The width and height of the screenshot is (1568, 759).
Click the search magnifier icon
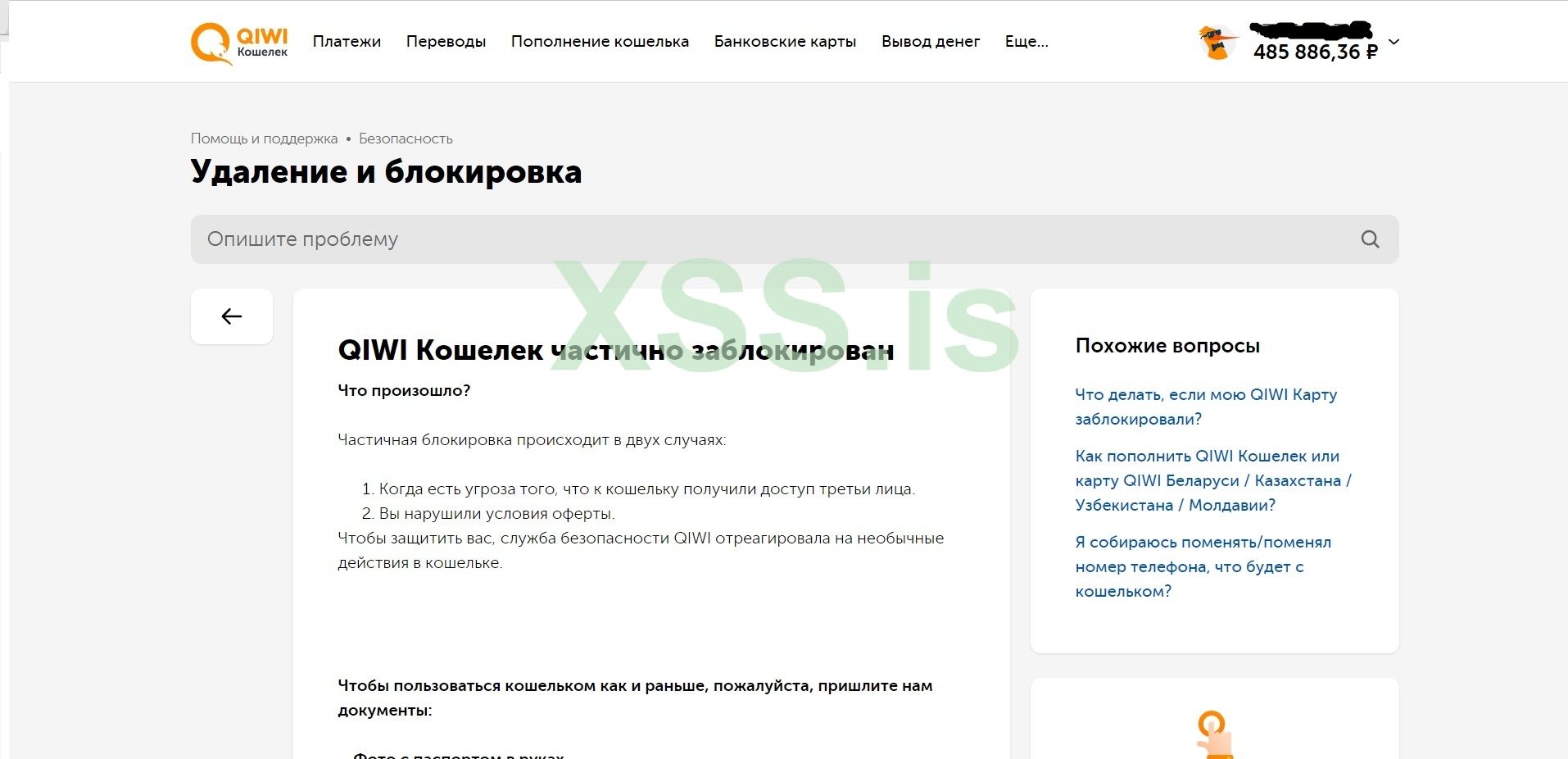pos(1371,239)
